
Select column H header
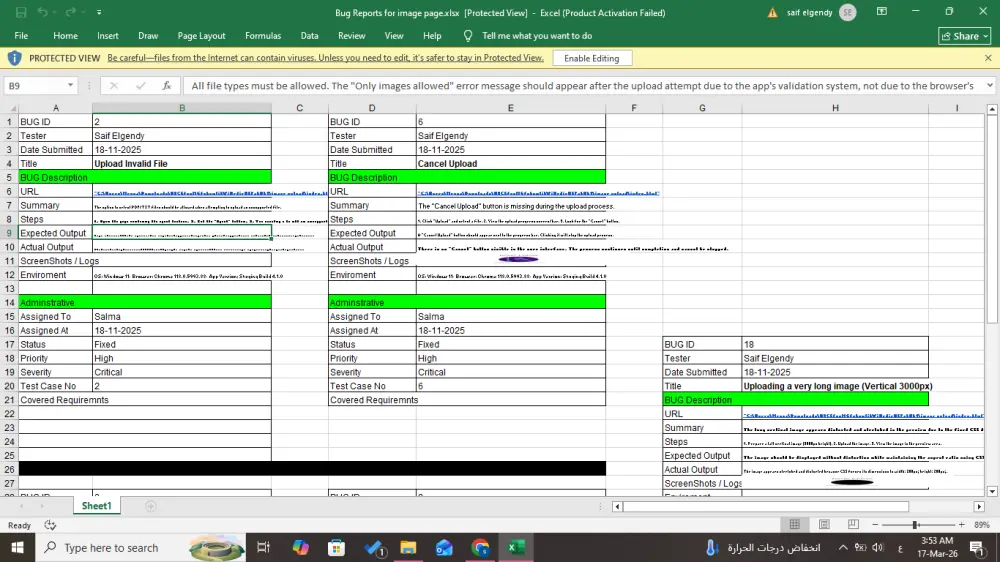click(835, 108)
